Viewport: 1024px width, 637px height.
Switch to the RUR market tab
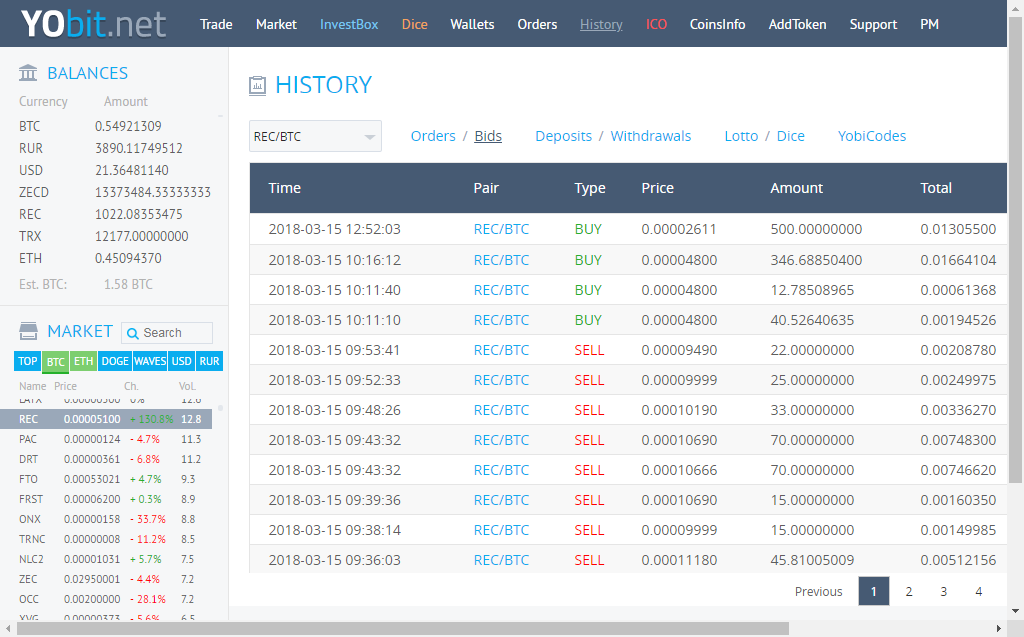pos(210,361)
